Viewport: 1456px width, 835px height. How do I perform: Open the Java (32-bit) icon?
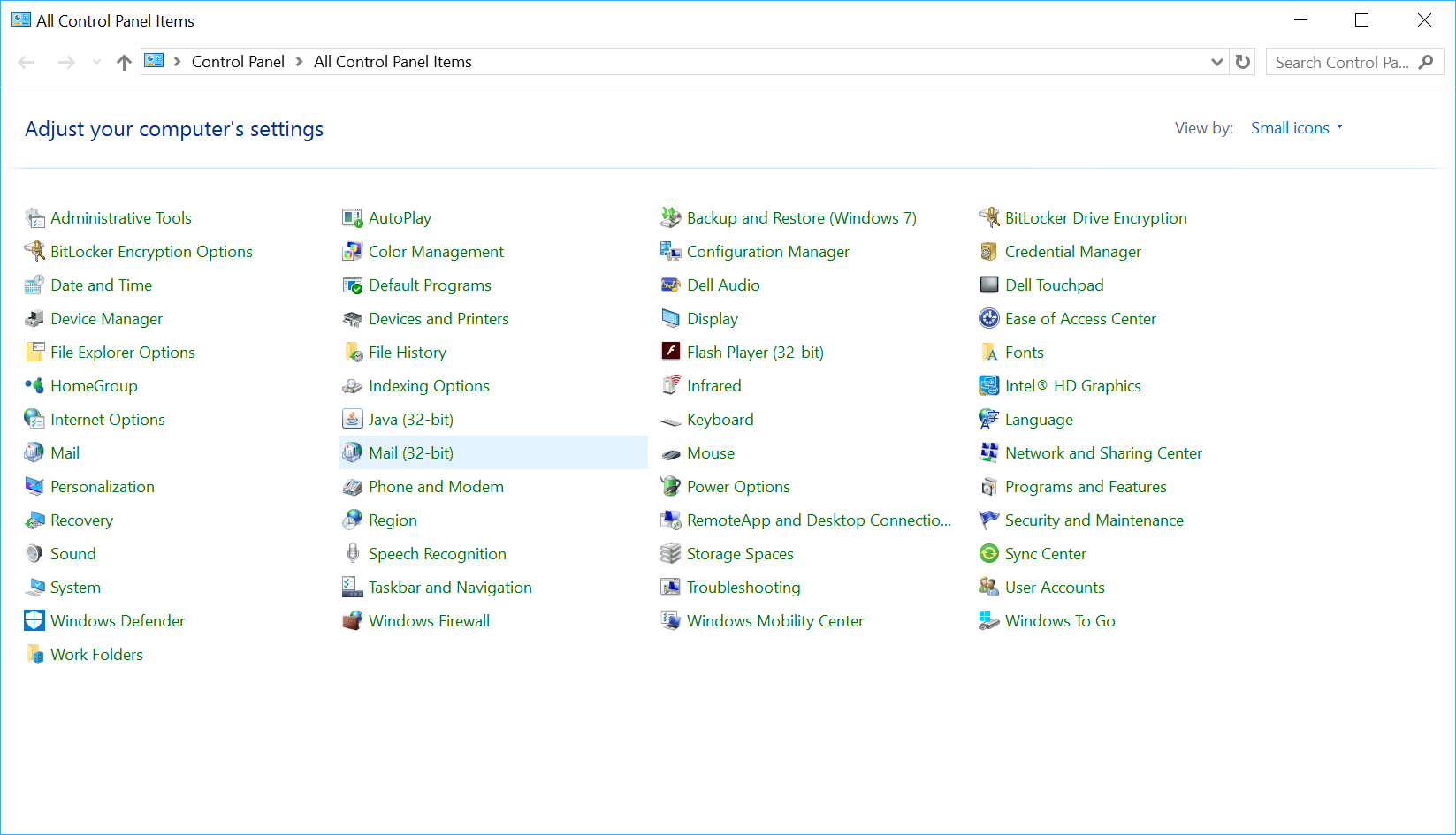(x=353, y=420)
